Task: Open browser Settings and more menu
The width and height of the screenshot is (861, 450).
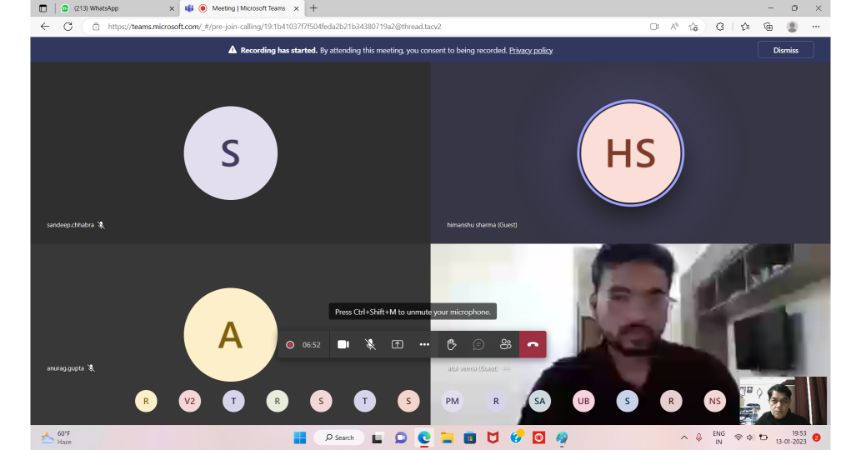Action: pyautogui.click(x=817, y=27)
